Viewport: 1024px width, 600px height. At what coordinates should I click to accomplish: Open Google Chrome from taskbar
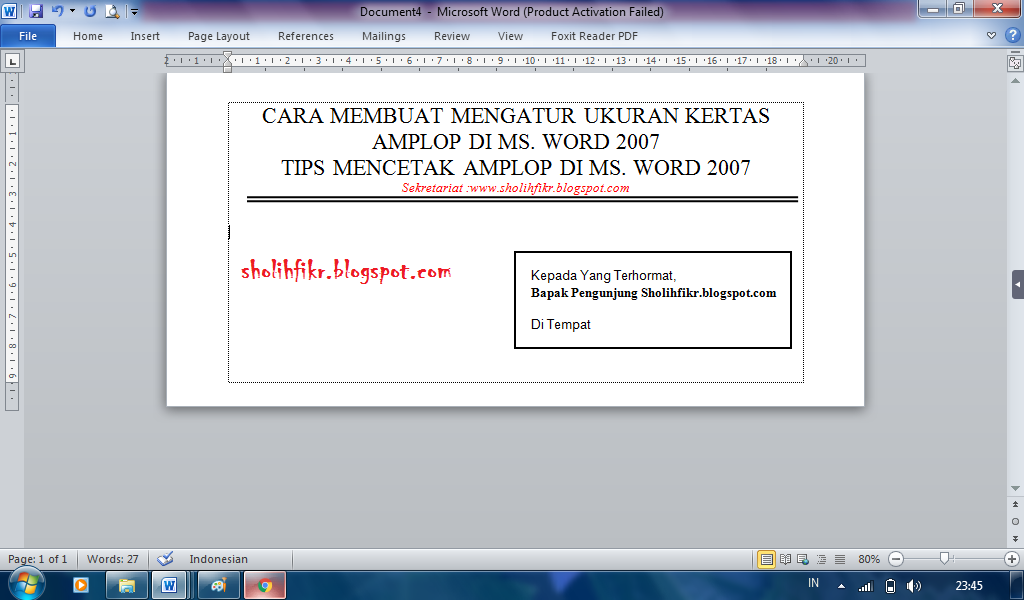click(264, 584)
